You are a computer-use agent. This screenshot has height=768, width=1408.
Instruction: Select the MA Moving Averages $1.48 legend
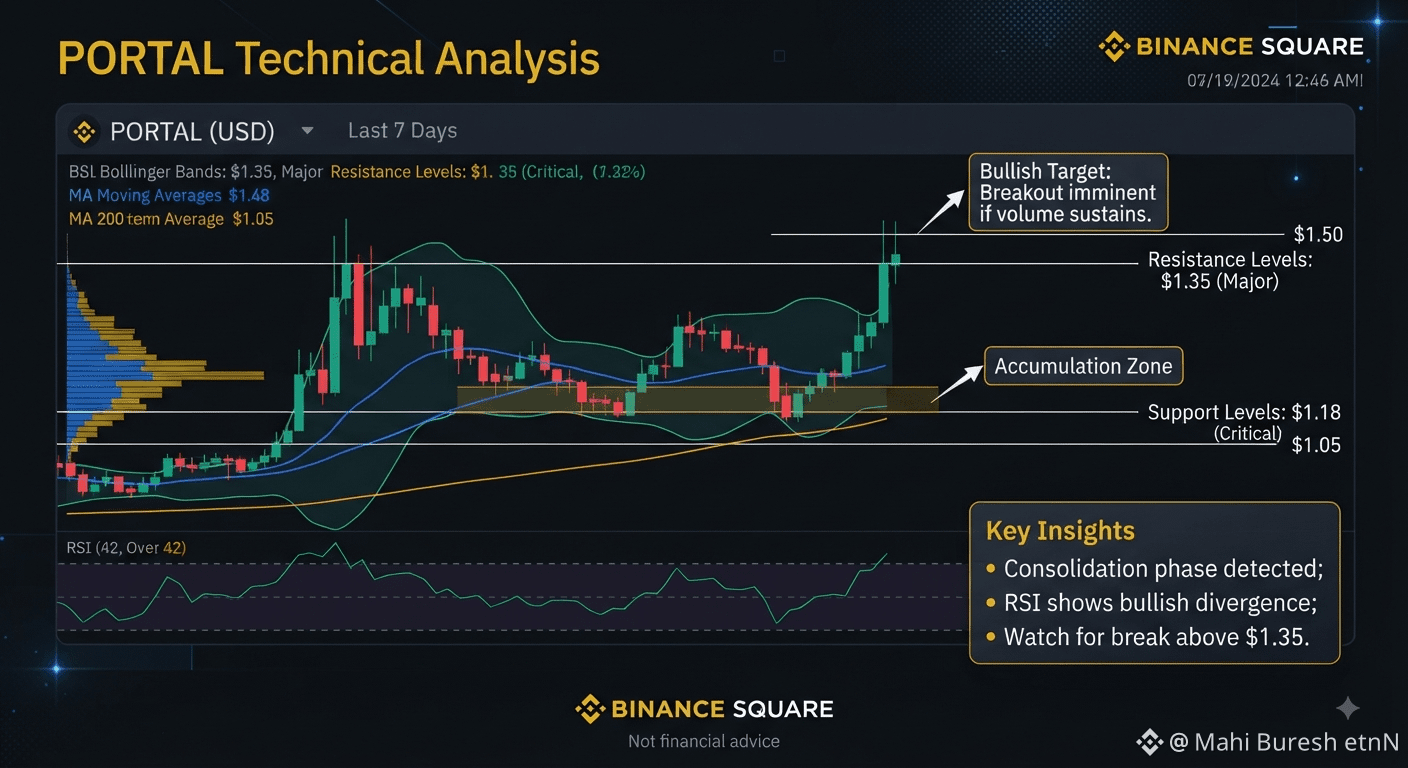point(169,196)
